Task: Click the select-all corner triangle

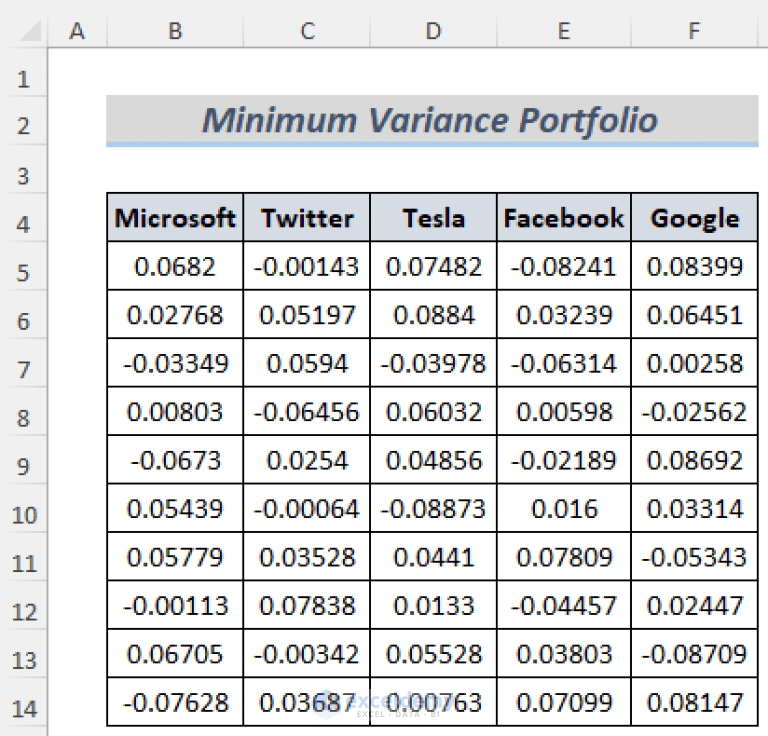Action: pyautogui.click(x=31, y=32)
